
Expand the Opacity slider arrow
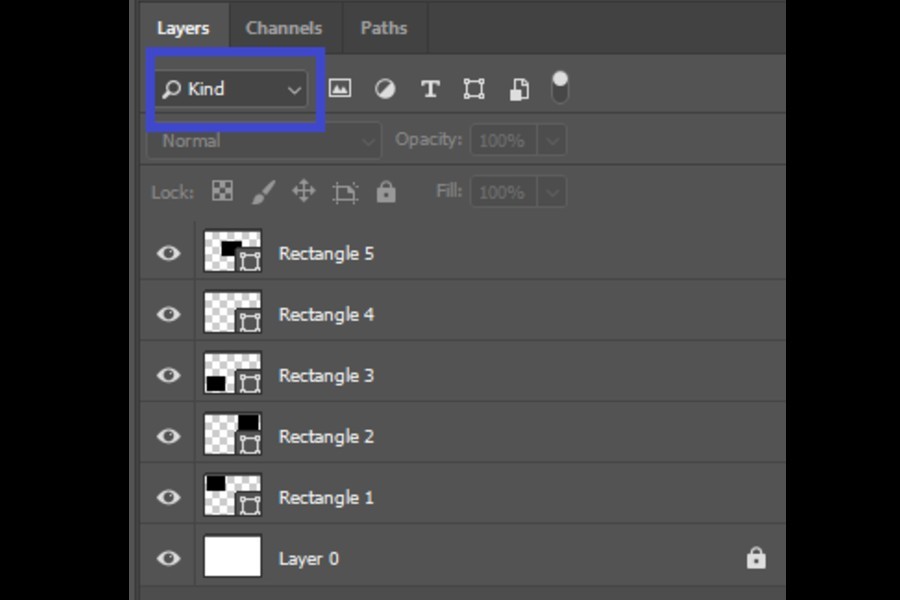point(552,141)
